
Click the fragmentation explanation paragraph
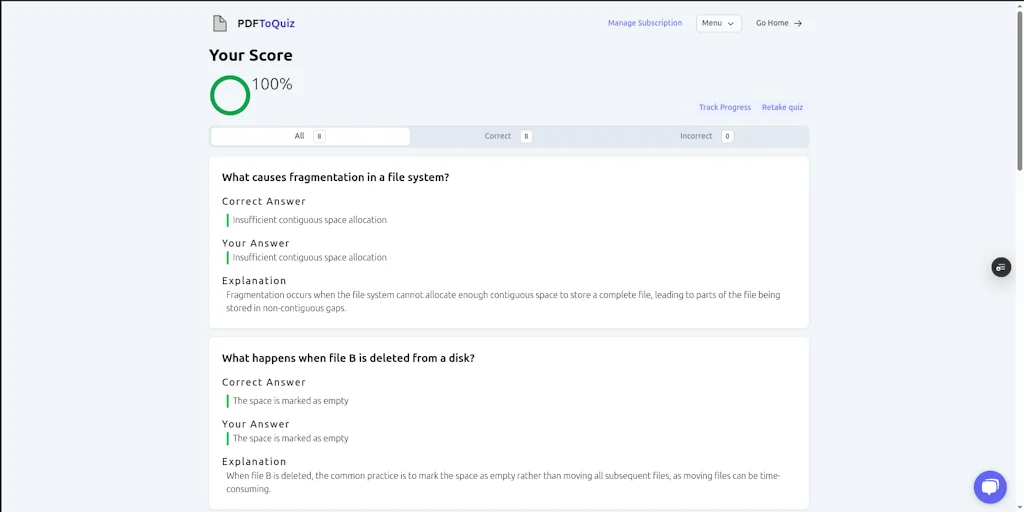click(503, 302)
